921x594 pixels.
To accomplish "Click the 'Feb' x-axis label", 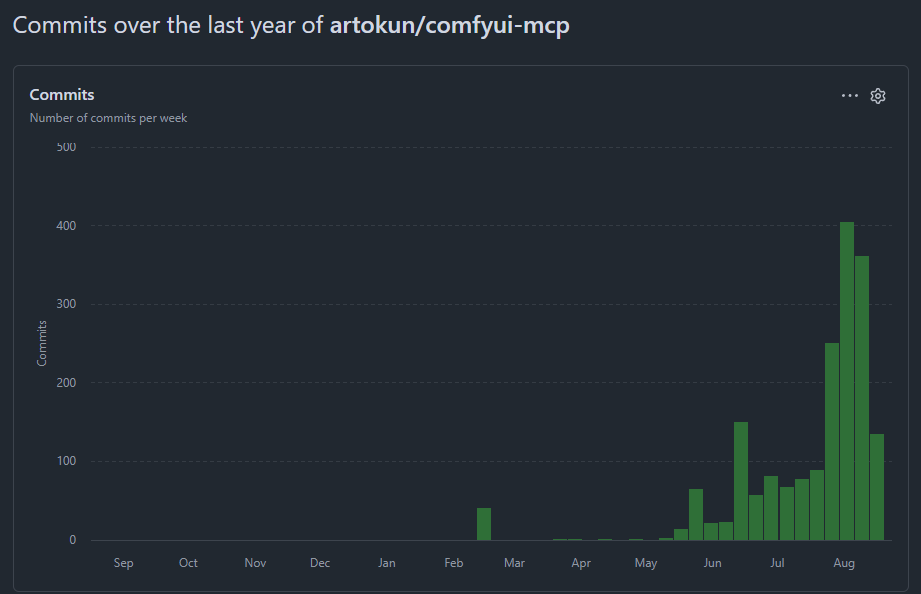I will click(453, 563).
